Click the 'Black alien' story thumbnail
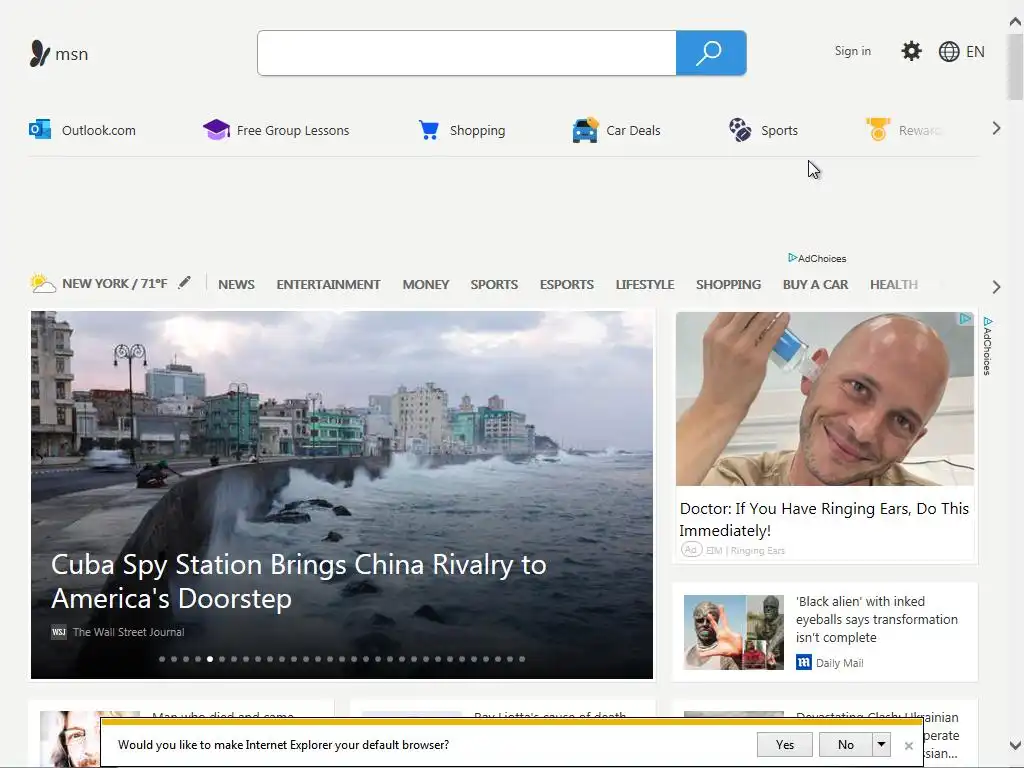 pos(733,632)
